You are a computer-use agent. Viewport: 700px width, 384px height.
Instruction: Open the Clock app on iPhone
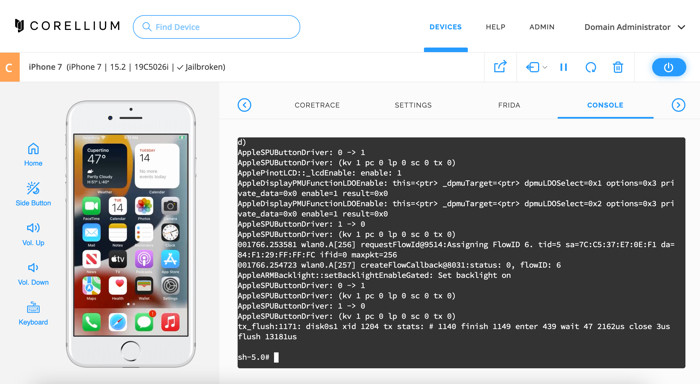170,232
